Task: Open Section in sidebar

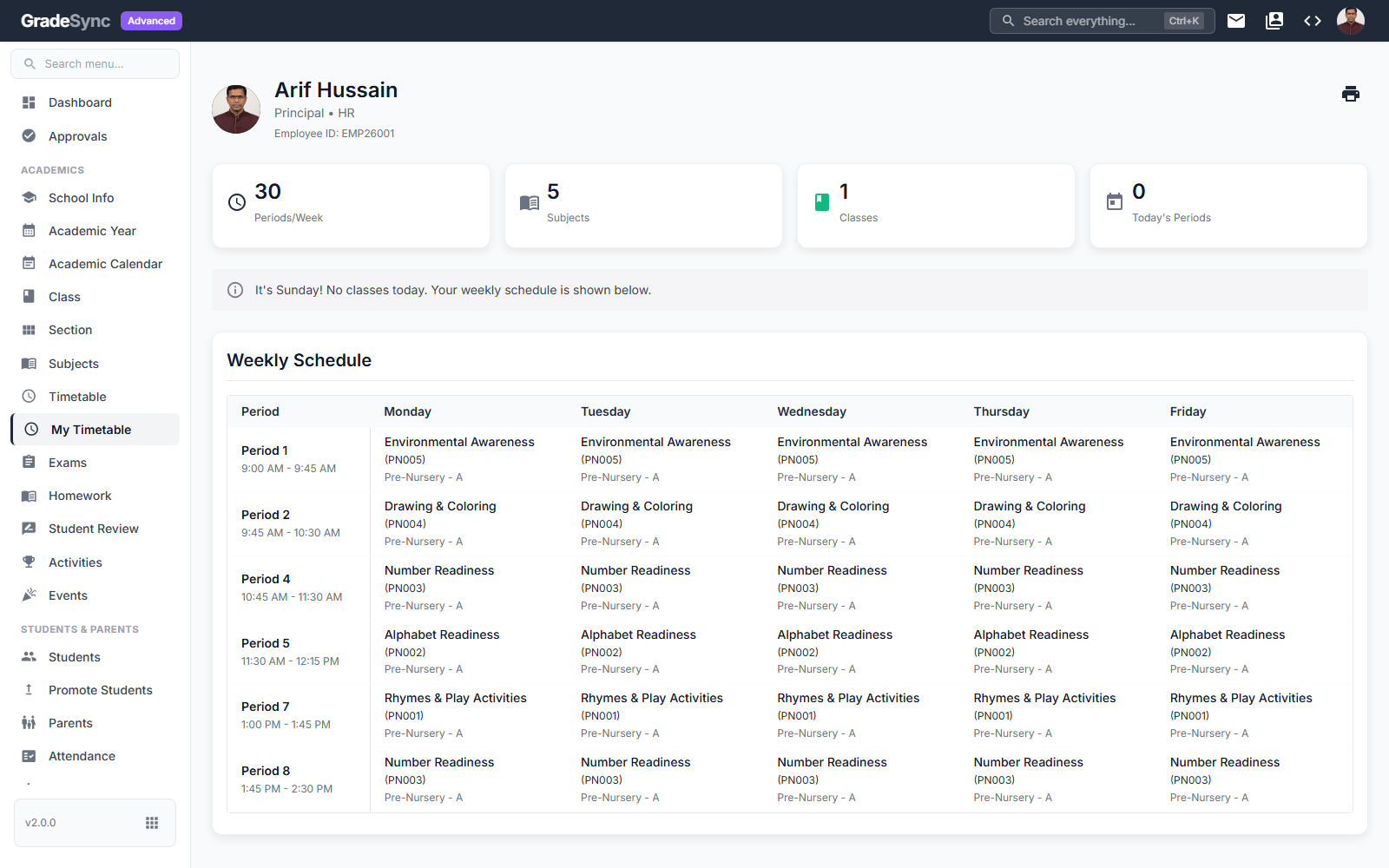Action: coord(95,330)
